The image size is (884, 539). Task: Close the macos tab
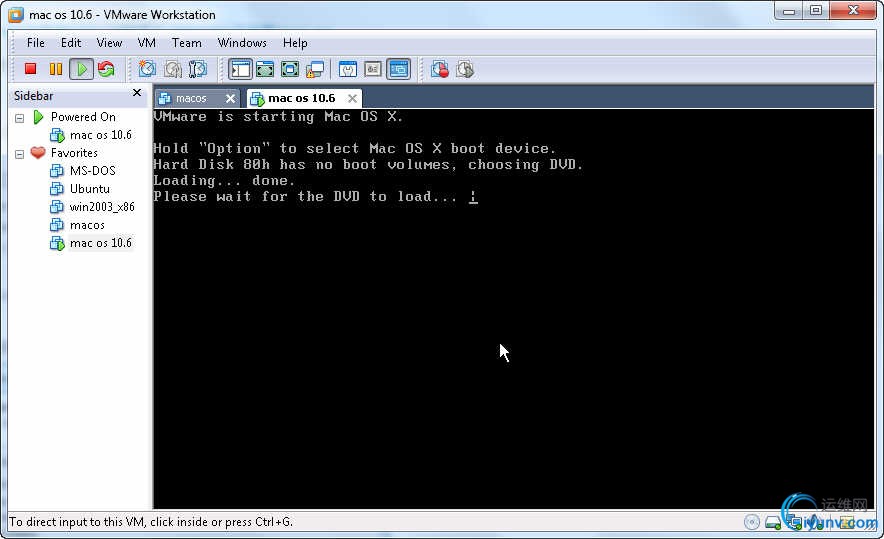tap(230, 99)
